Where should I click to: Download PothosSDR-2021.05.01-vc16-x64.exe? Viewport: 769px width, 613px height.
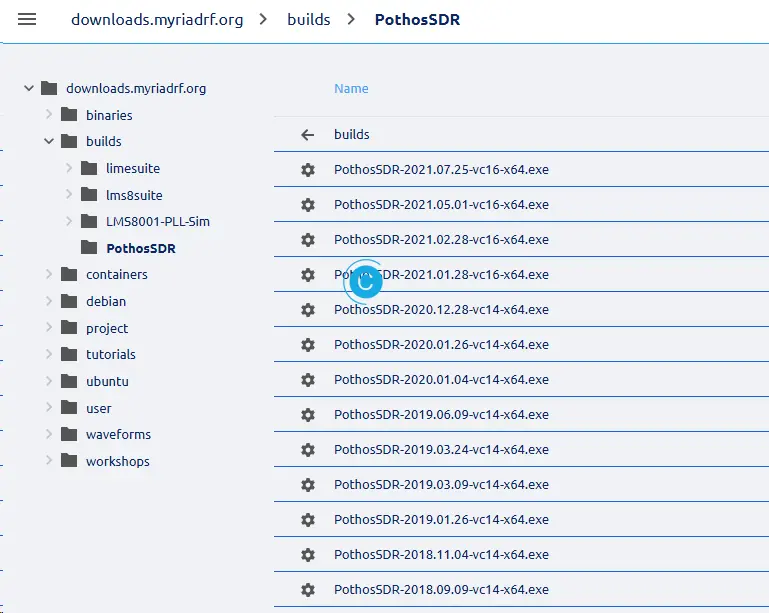tap(441, 204)
